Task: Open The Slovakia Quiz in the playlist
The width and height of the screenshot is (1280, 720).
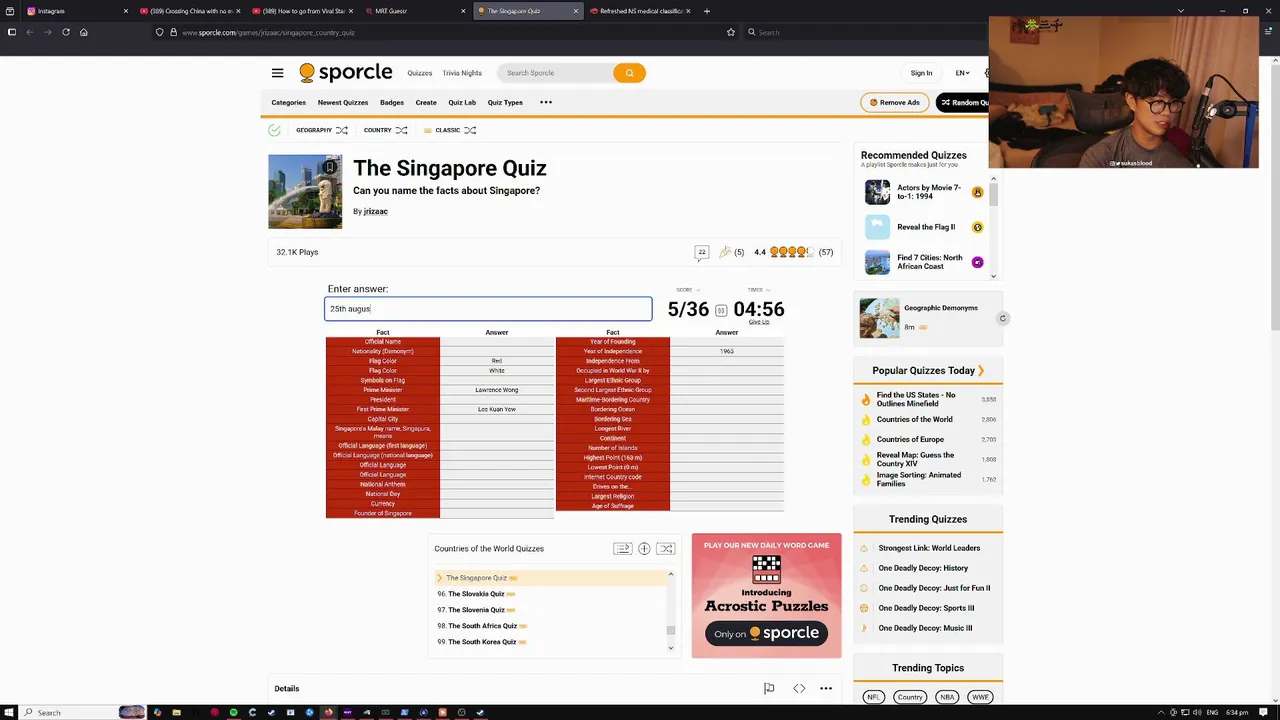Action: pos(476,594)
